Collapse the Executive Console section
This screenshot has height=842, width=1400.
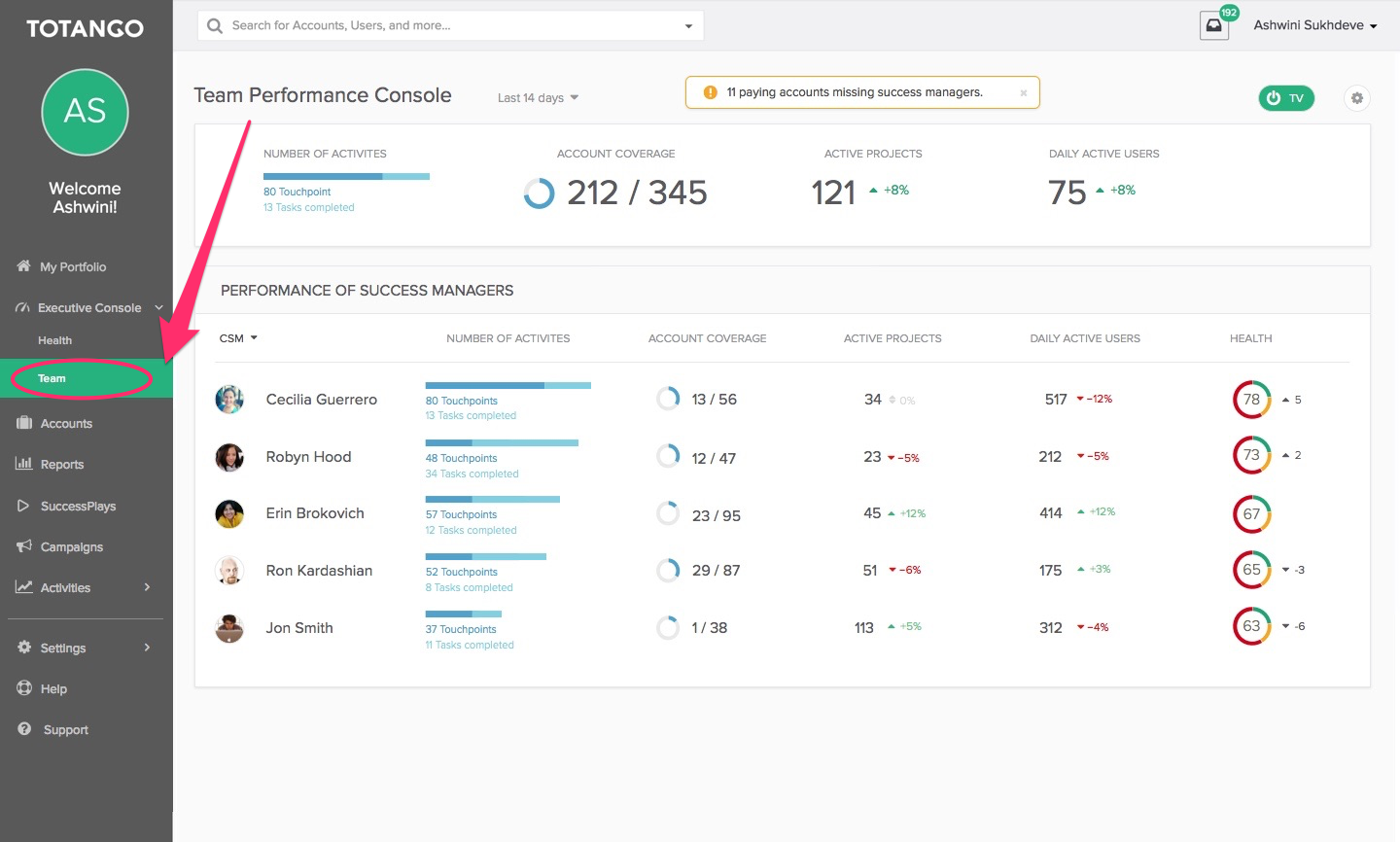click(x=158, y=307)
